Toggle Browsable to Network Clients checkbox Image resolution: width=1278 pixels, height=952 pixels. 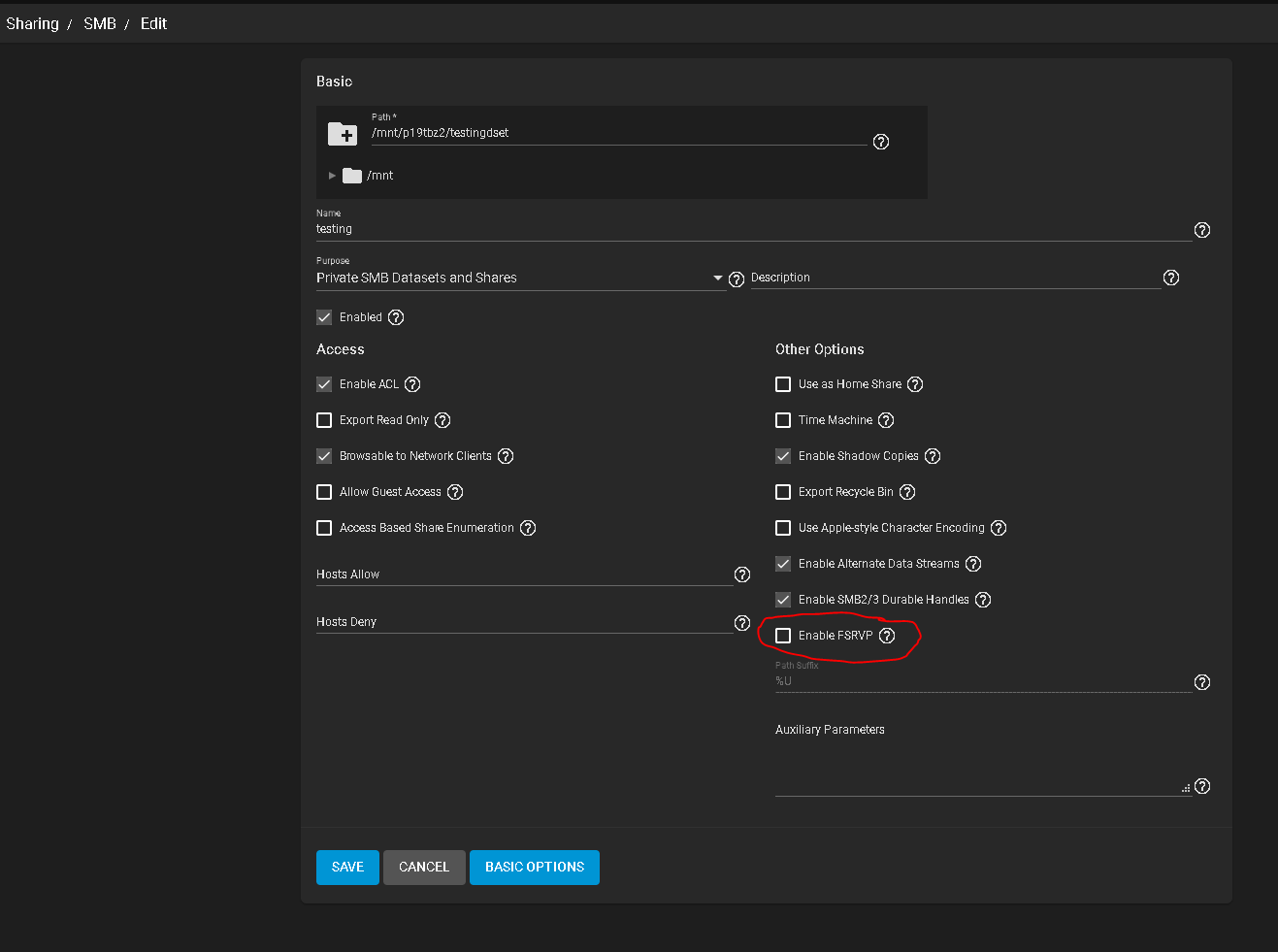[324, 456]
